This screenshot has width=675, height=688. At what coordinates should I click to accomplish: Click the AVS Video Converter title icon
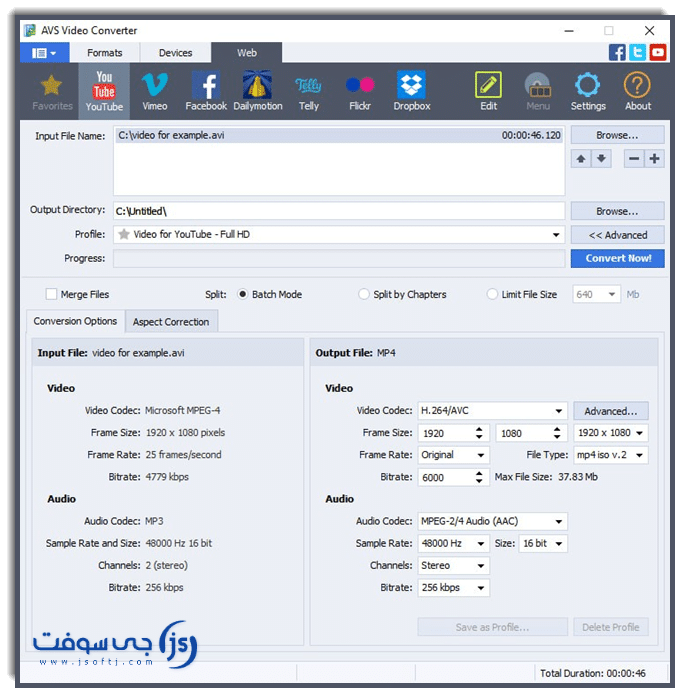[30, 30]
